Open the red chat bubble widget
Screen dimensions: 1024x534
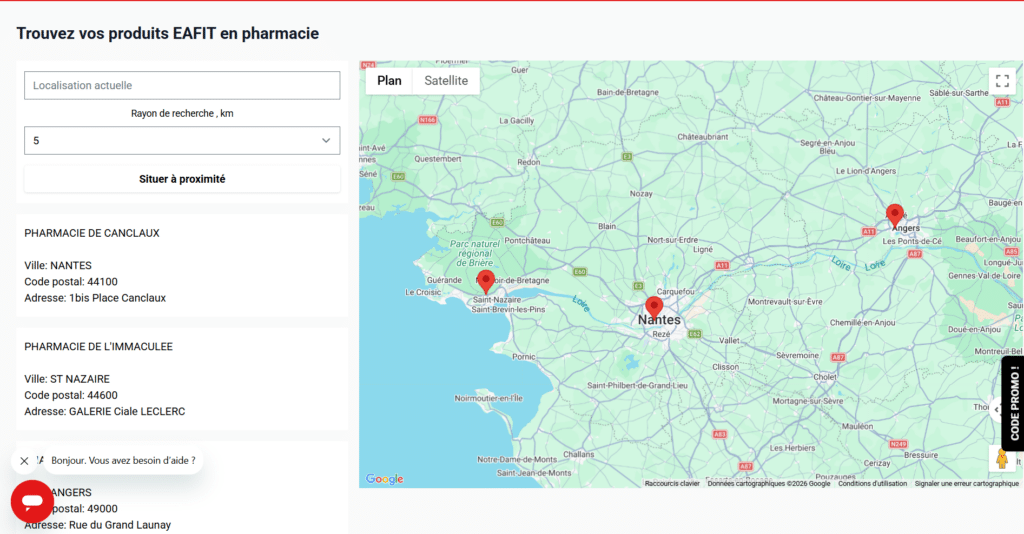coord(32,501)
